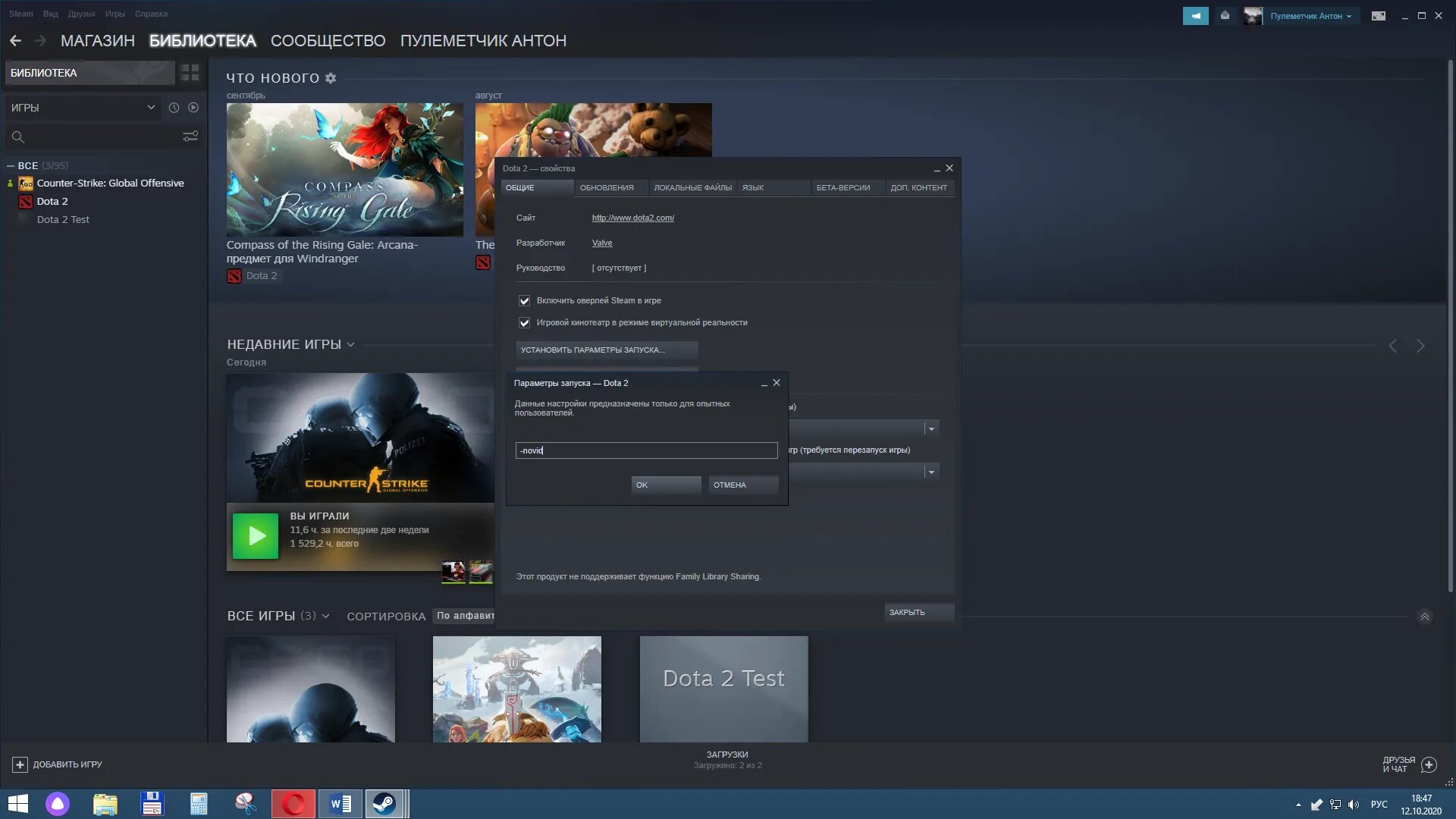Click the grid view icon beside БИБЛИОТЕКА
This screenshot has height=819, width=1456.
click(x=190, y=73)
